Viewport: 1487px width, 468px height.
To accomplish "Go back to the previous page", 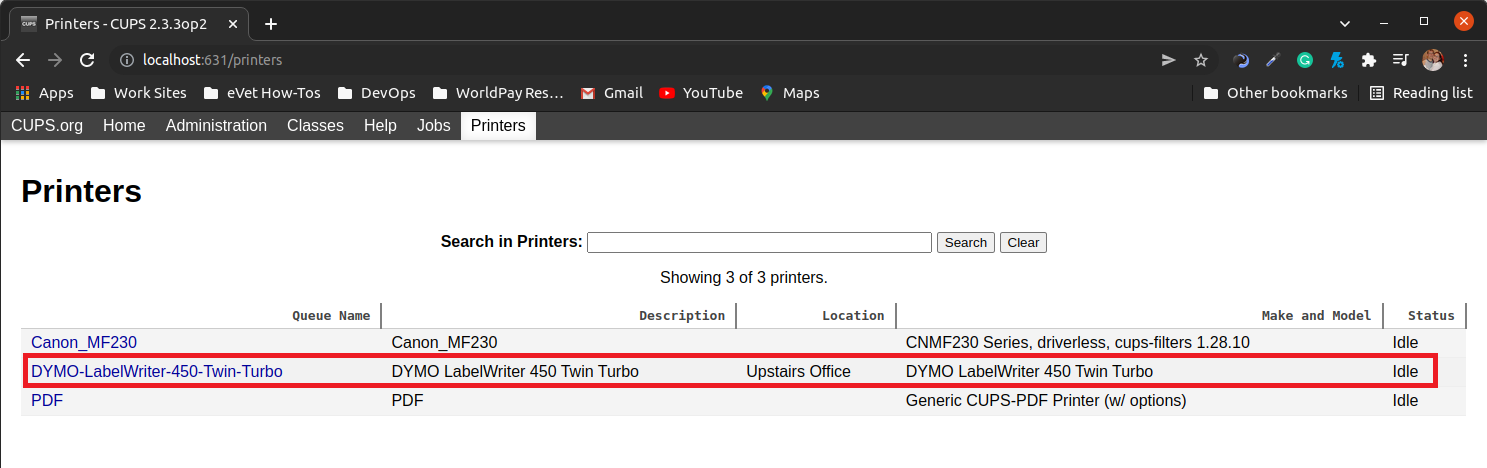I will pyautogui.click(x=23, y=60).
